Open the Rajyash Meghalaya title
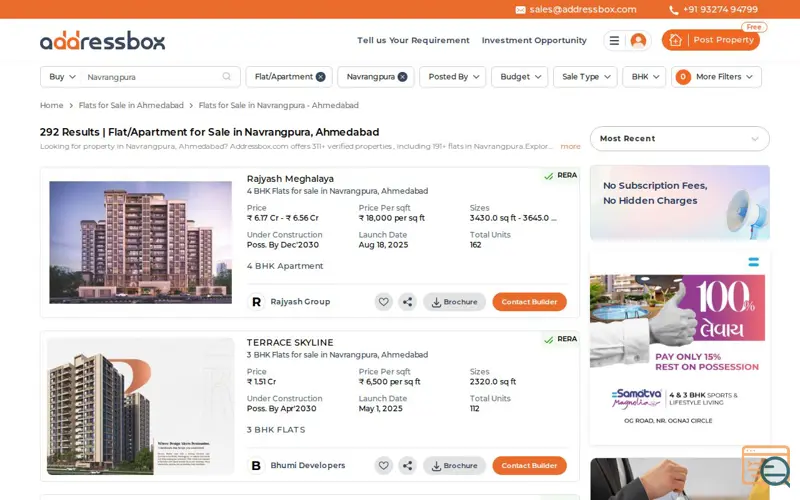This screenshot has width=800, height=500. tap(290, 179)
